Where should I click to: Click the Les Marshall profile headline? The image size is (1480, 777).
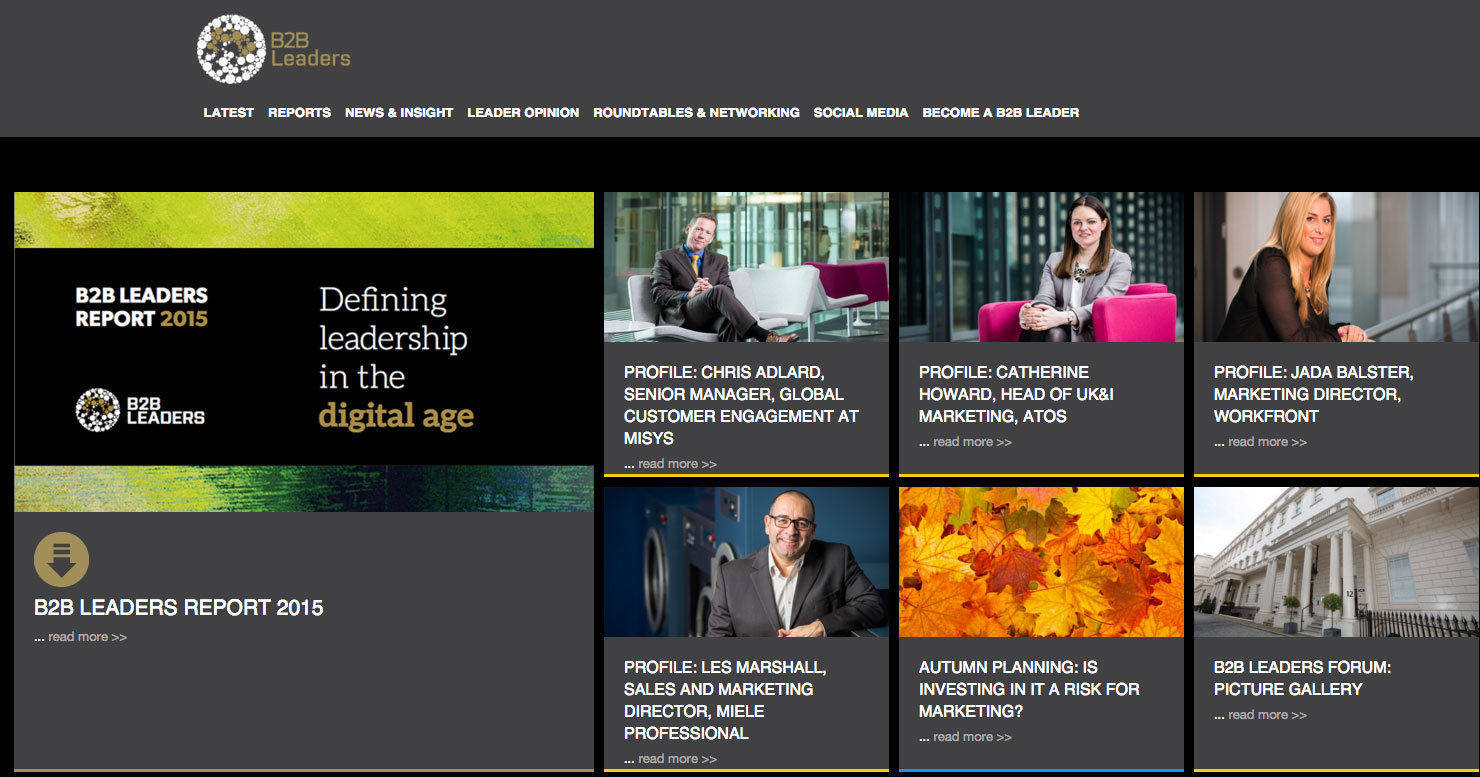pos(725,700)
